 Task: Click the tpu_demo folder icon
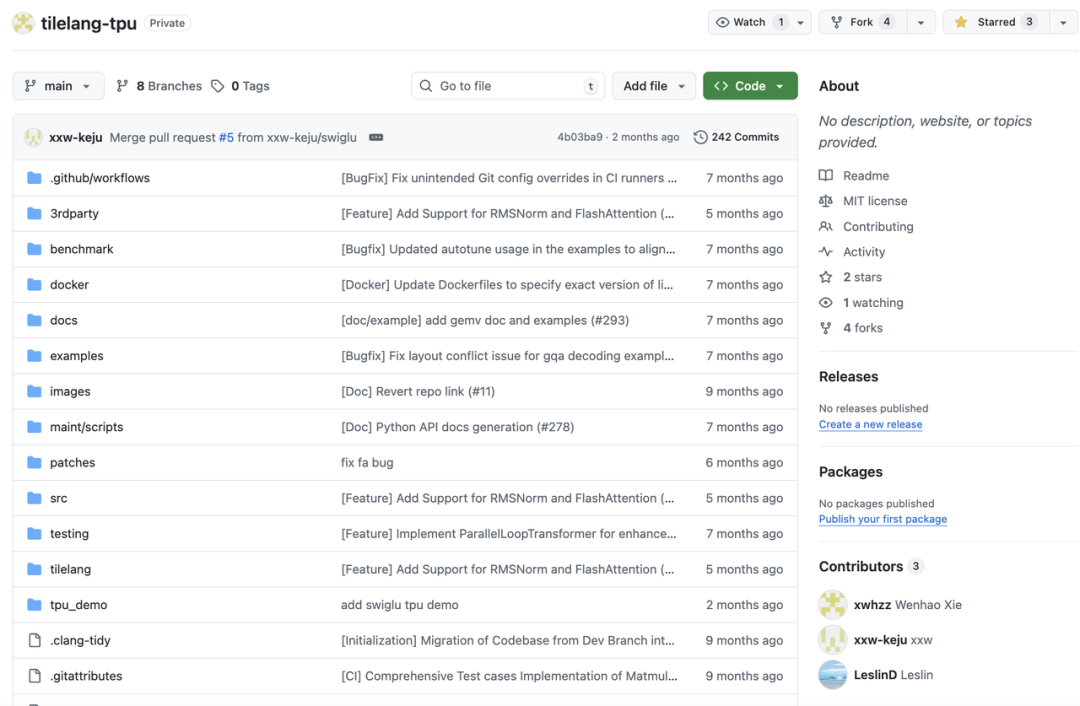coord(34,605)
